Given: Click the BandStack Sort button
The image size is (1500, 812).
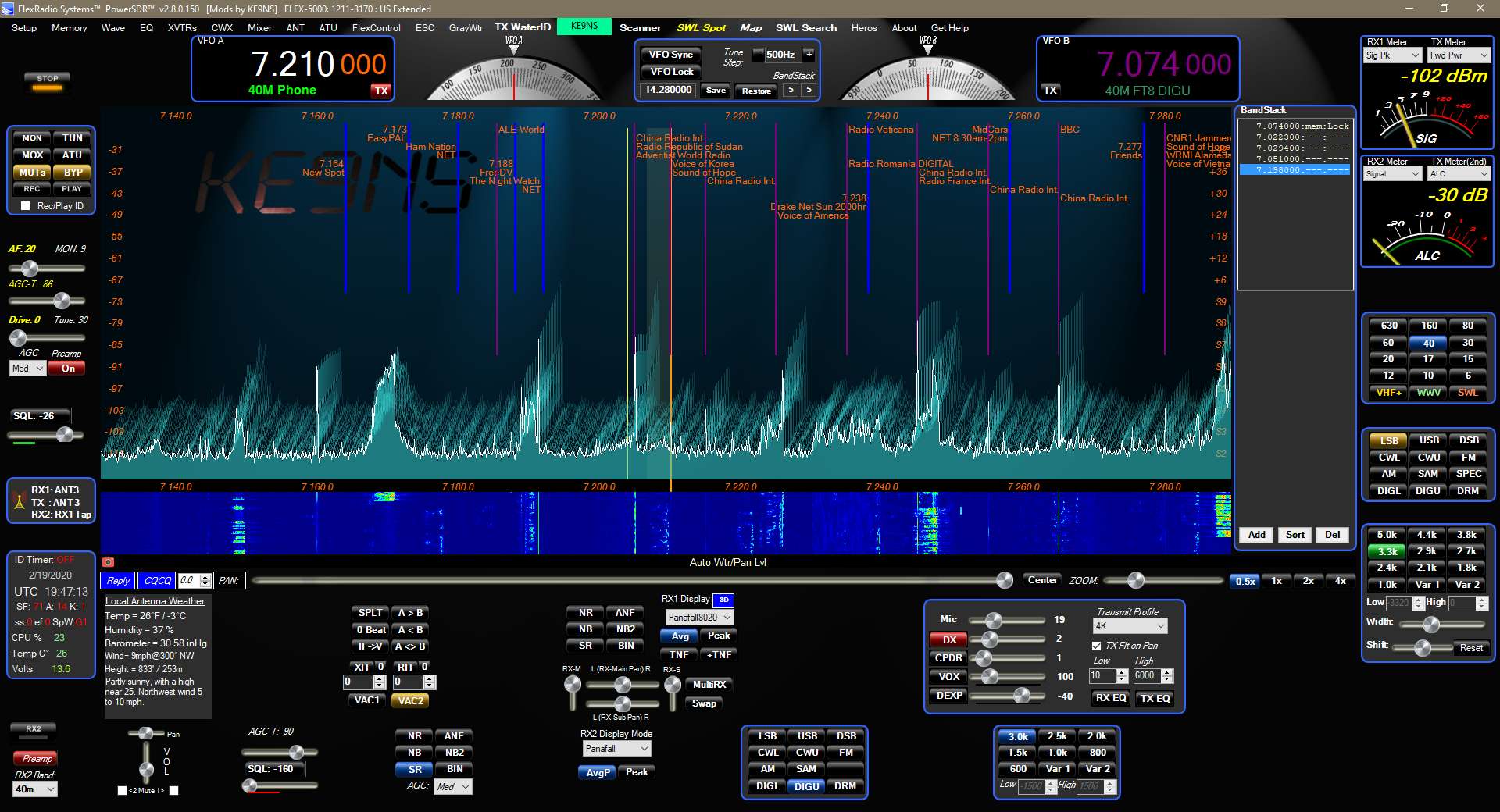Looking at the screenshot, I should click(x=1295, y=535).
